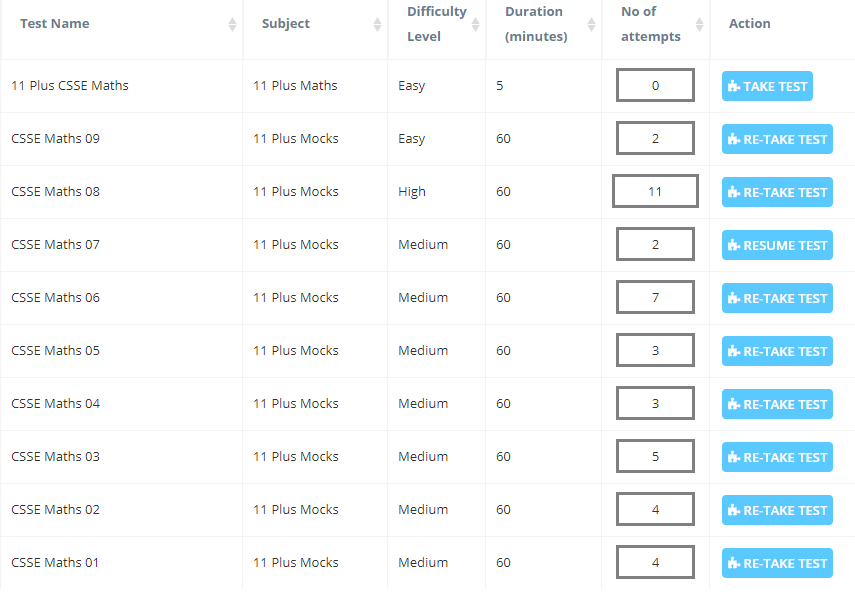Re-take the CSSE Maths 02 test

777,510
